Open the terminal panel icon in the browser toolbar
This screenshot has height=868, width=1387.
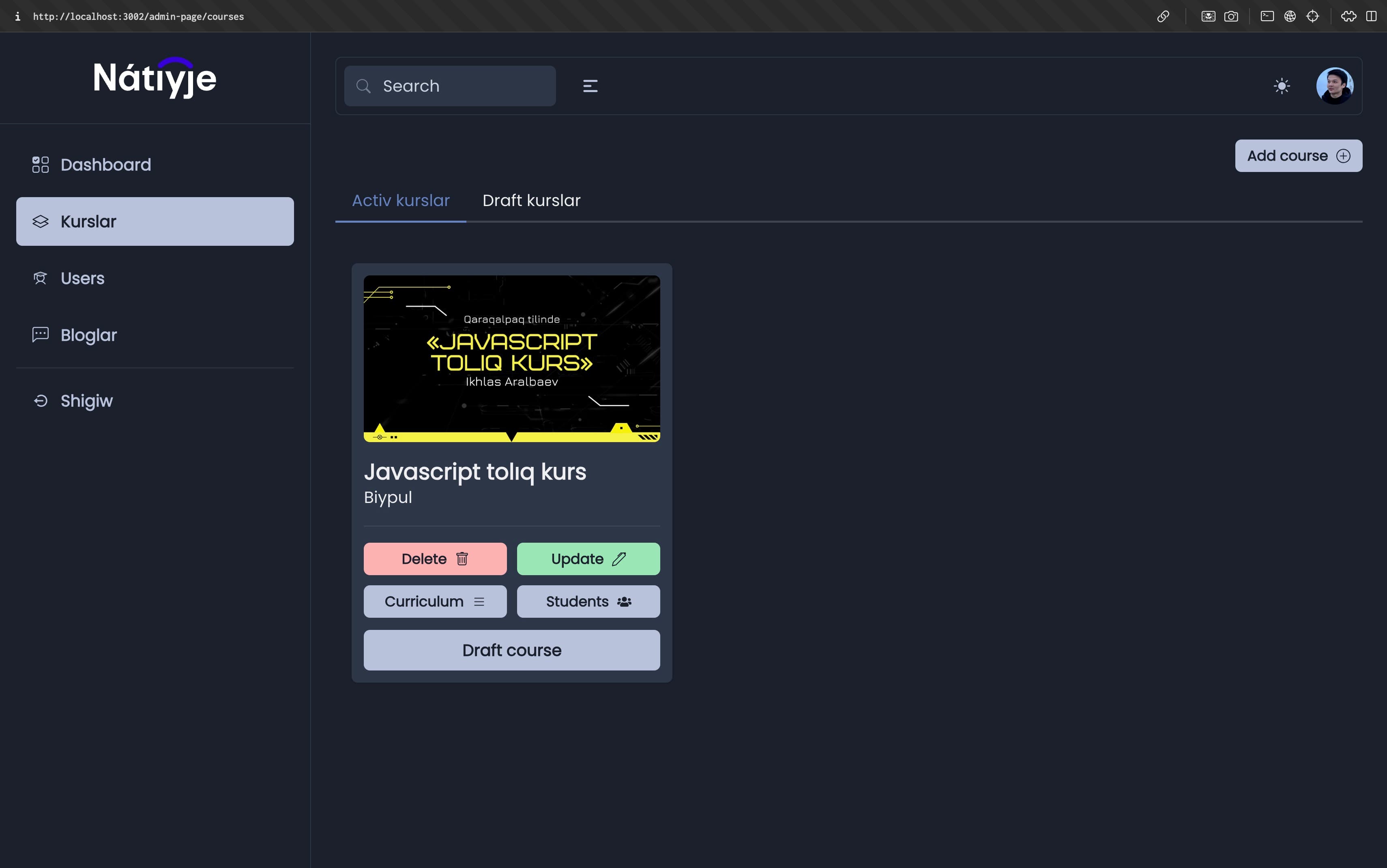click(1267, 16)
